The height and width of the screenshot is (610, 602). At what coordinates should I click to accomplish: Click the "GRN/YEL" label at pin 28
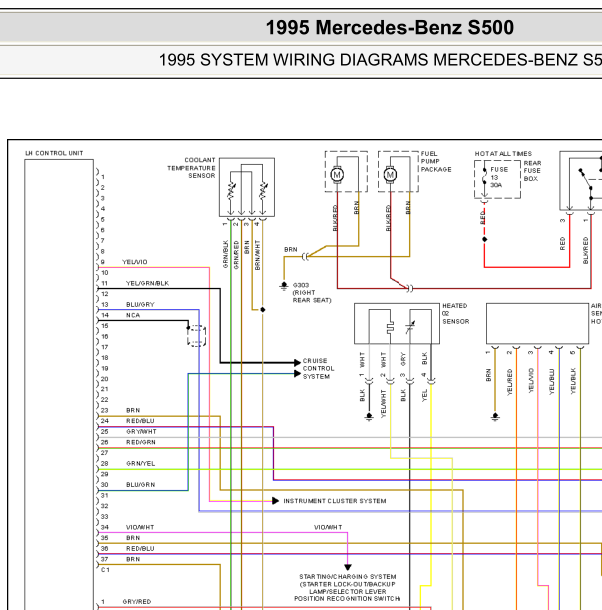140,464
